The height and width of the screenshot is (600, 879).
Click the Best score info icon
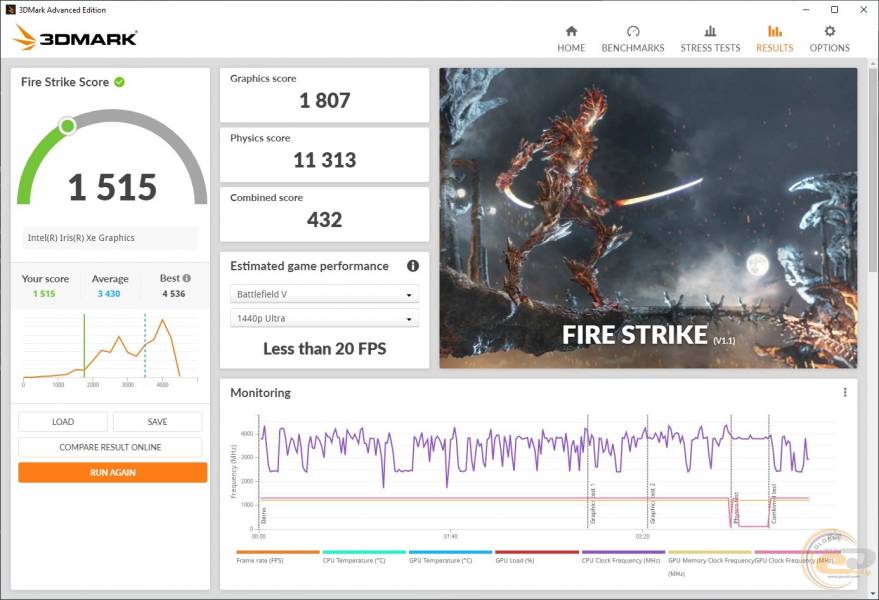pos(187,278)
